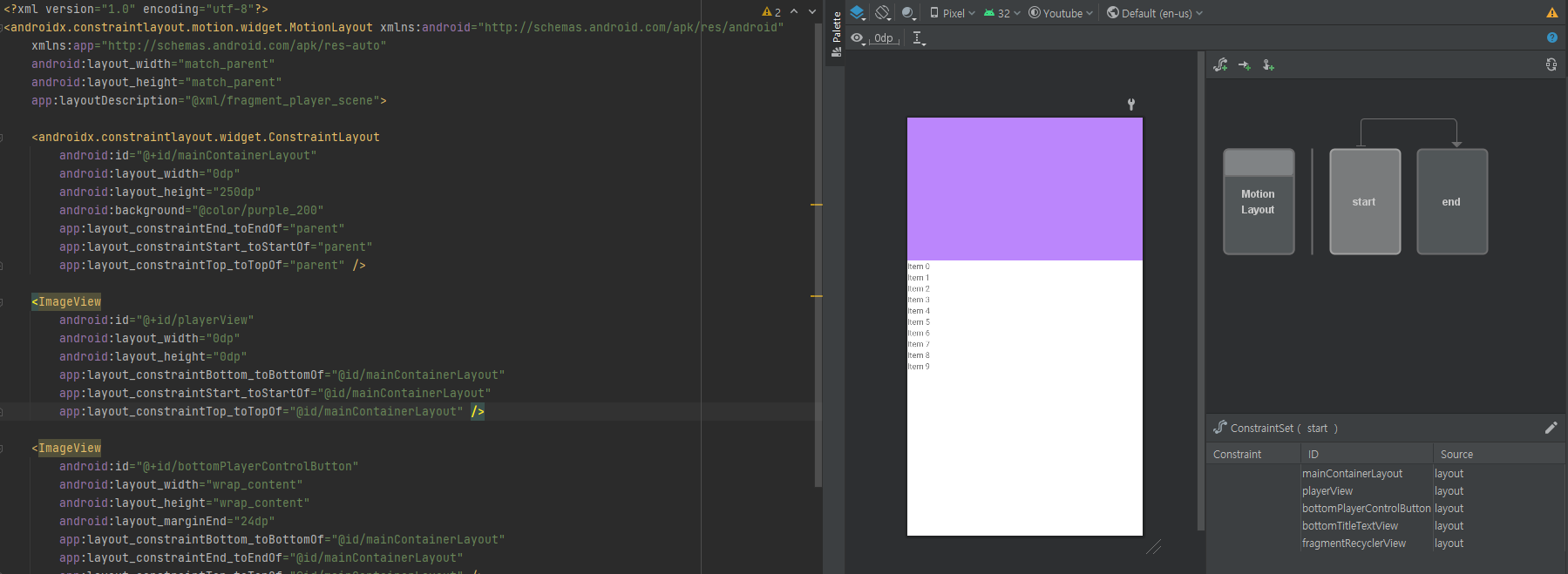Click Item 9 in the preview list

(919, 367)
